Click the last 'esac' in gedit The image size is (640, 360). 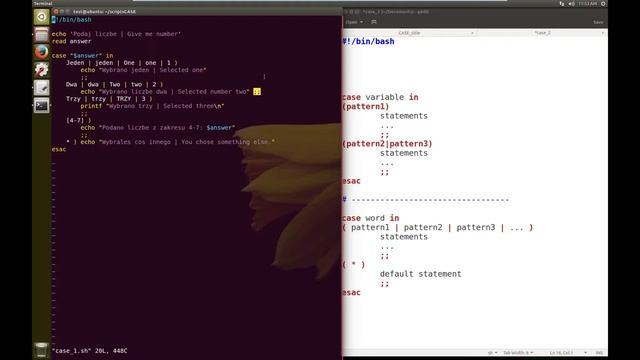(351, 293)
